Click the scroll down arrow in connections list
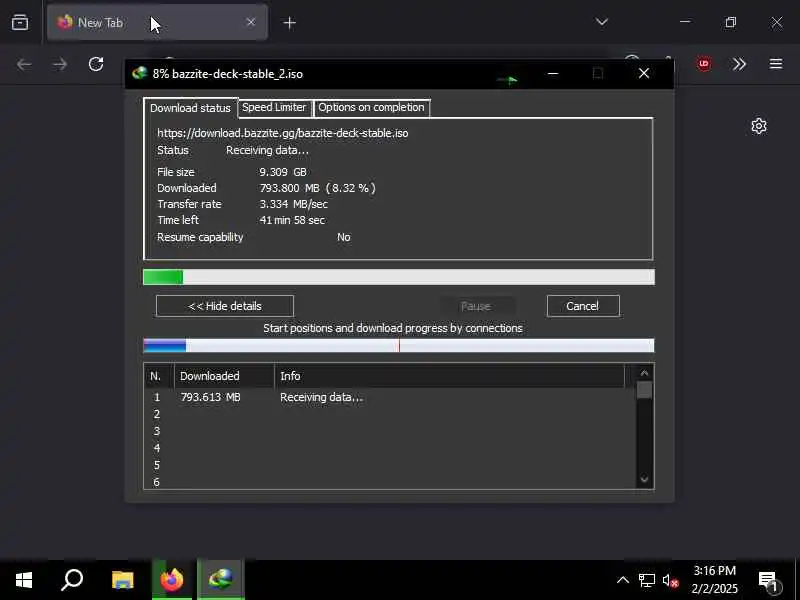Image resolution: width=800 pixels, height=600 pixels. [644, 479]
